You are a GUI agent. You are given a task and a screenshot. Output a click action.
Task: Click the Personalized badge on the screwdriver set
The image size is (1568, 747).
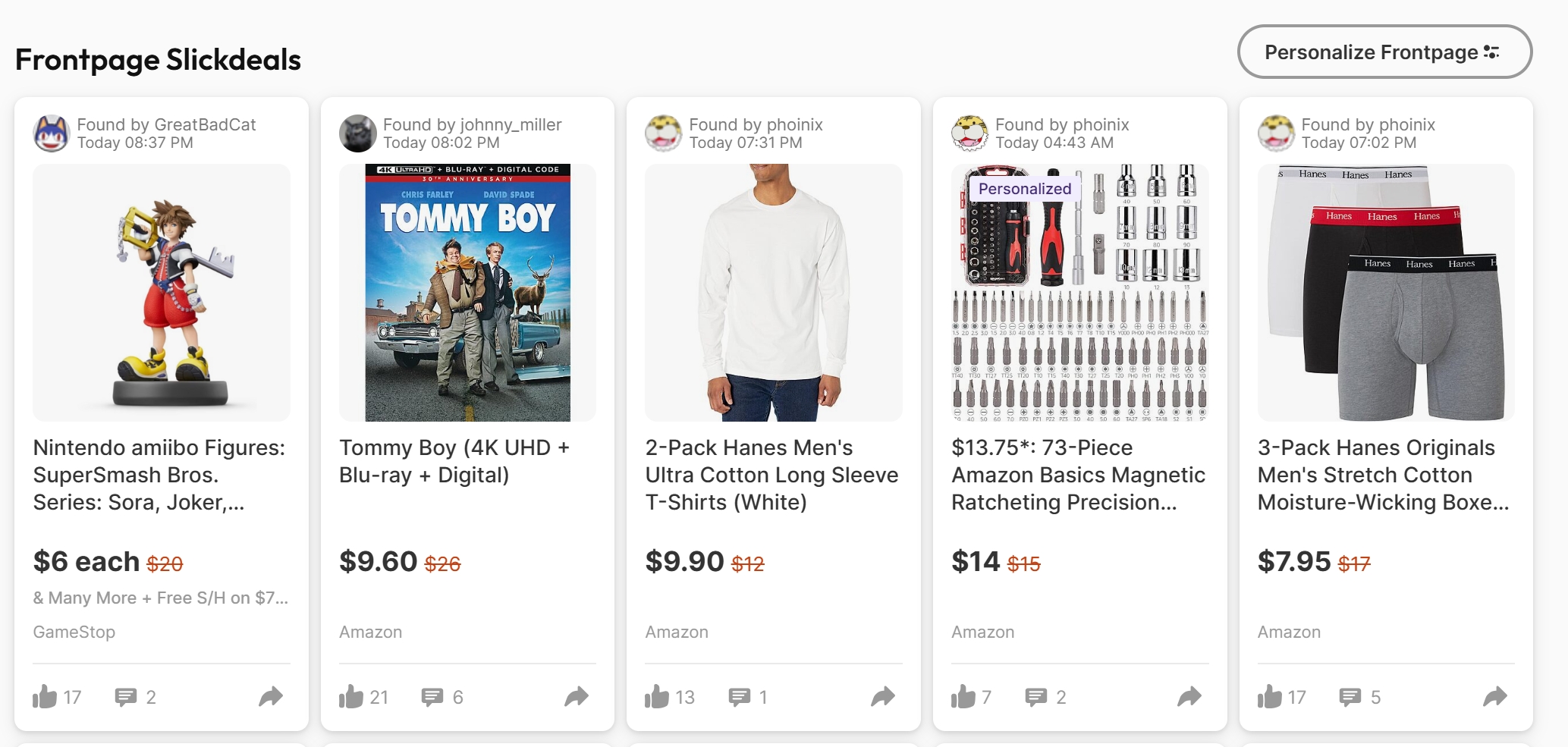pos(1025,189)
